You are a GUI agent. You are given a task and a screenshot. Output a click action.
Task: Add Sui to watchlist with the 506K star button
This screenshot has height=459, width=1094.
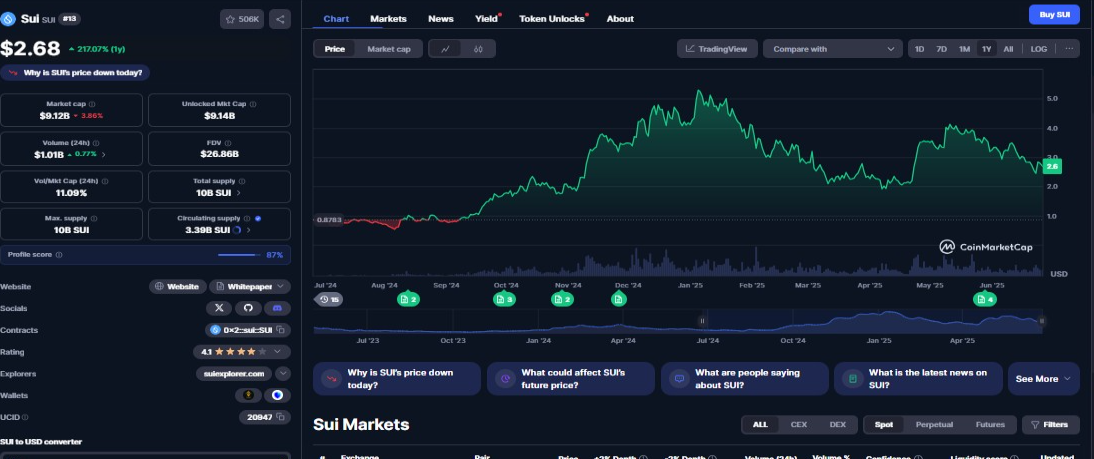(242, 19)
